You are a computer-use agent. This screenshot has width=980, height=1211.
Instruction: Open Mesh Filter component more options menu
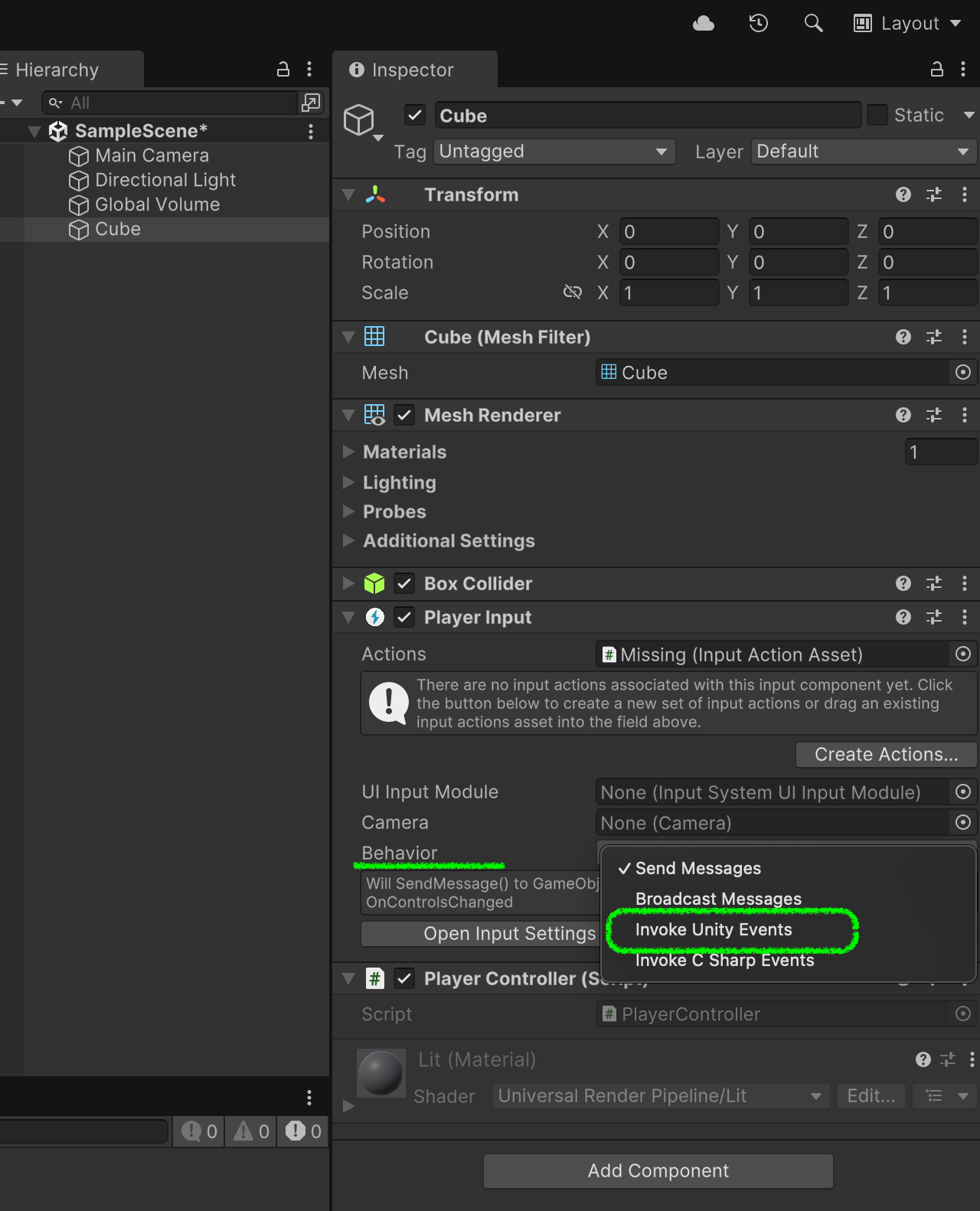click(x=965, y=337)
